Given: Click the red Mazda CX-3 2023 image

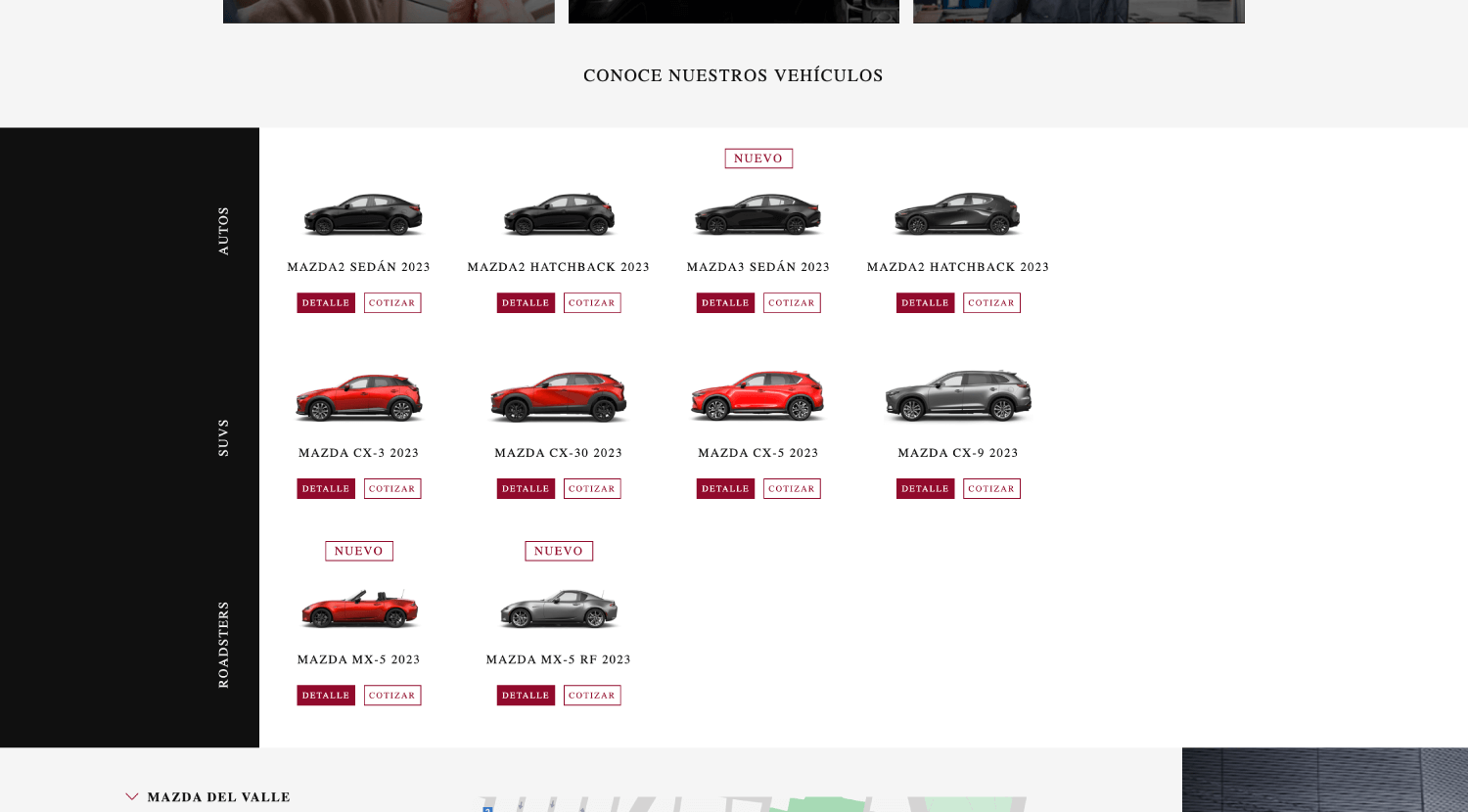Looking at the screenshot, I should pos(359,397).
